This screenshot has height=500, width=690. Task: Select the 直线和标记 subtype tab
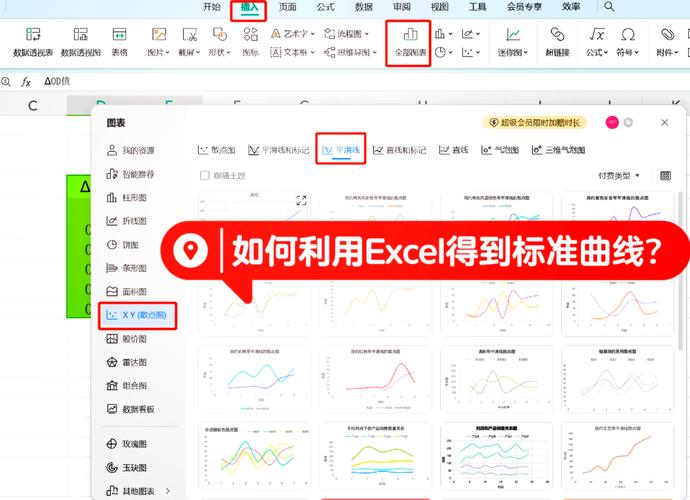[x=400, y=150]
